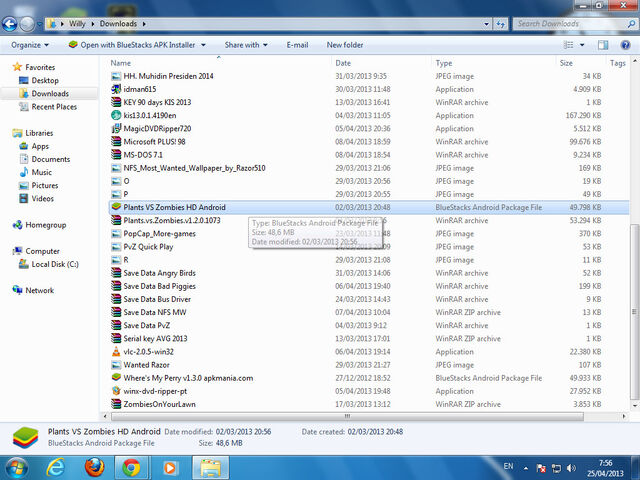Click the Forward navigation arrow
Screen dimensions: 640x480
(27, 24)
